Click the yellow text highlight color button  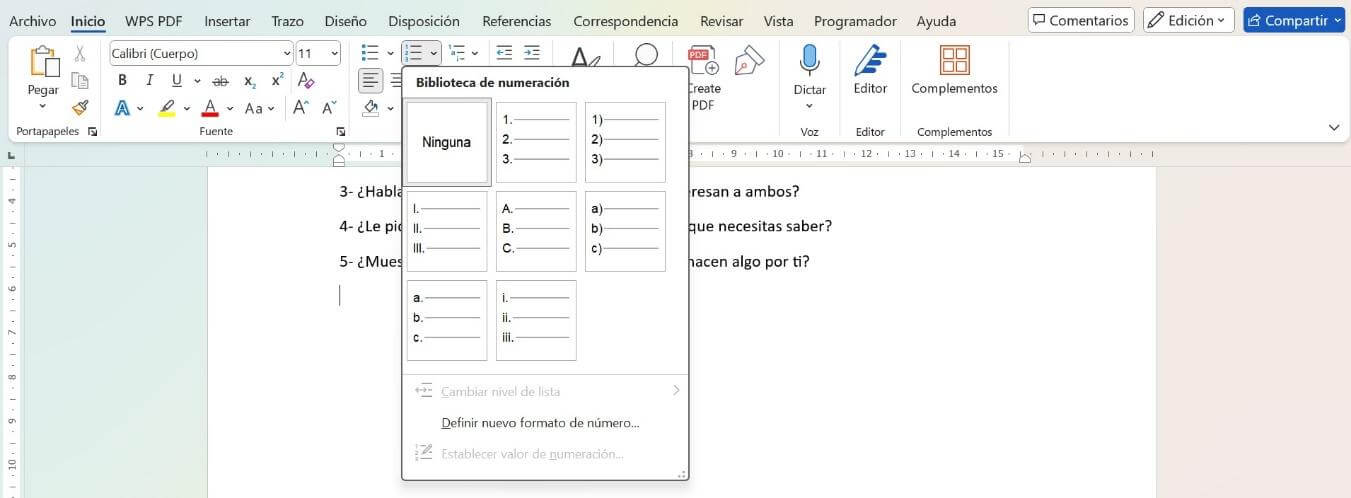[168, 108]
